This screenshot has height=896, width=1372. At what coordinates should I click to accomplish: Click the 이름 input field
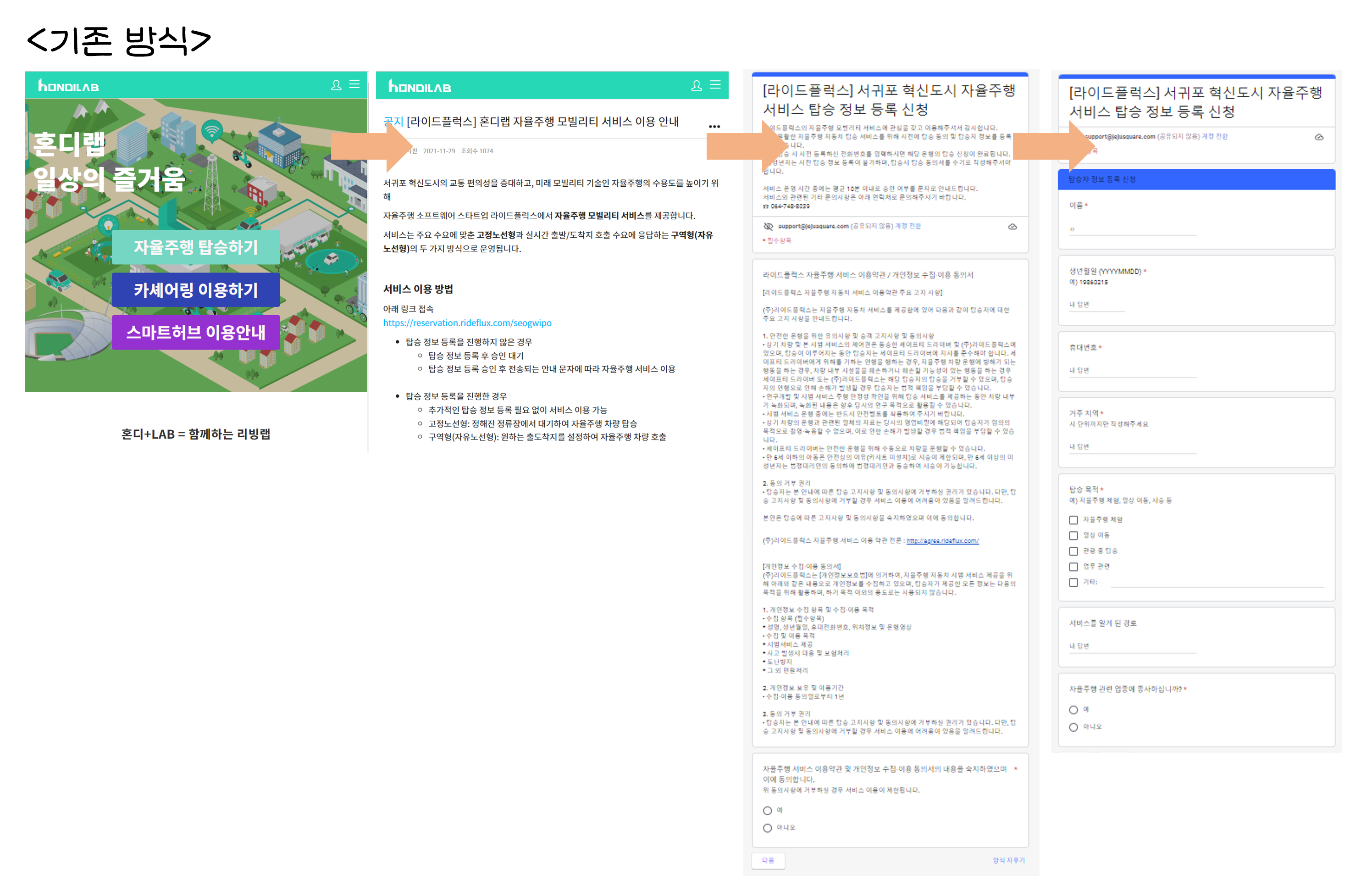(1133, 229)
